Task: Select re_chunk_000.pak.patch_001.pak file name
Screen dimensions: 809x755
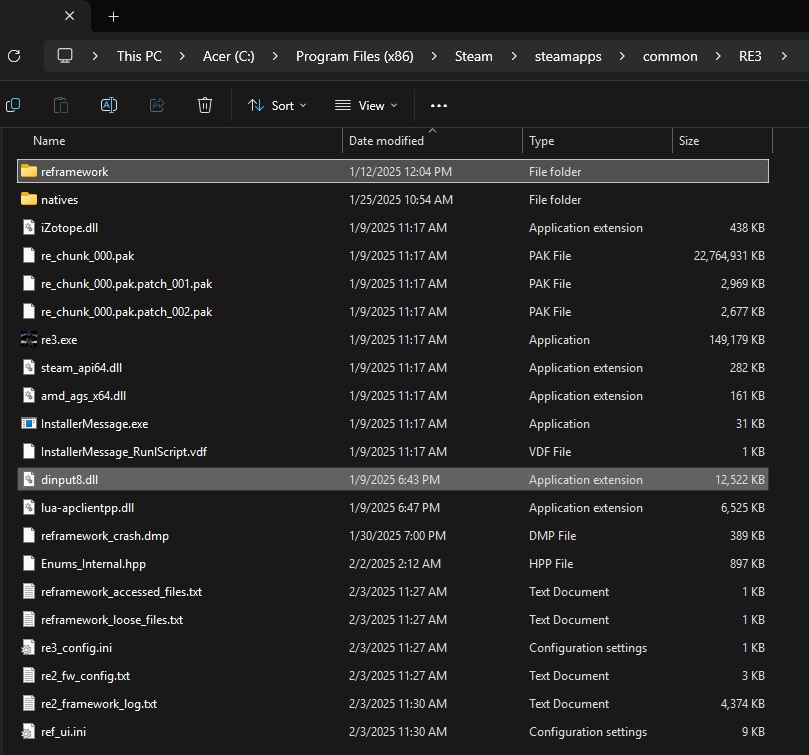Action: click(x=126, y=283)
